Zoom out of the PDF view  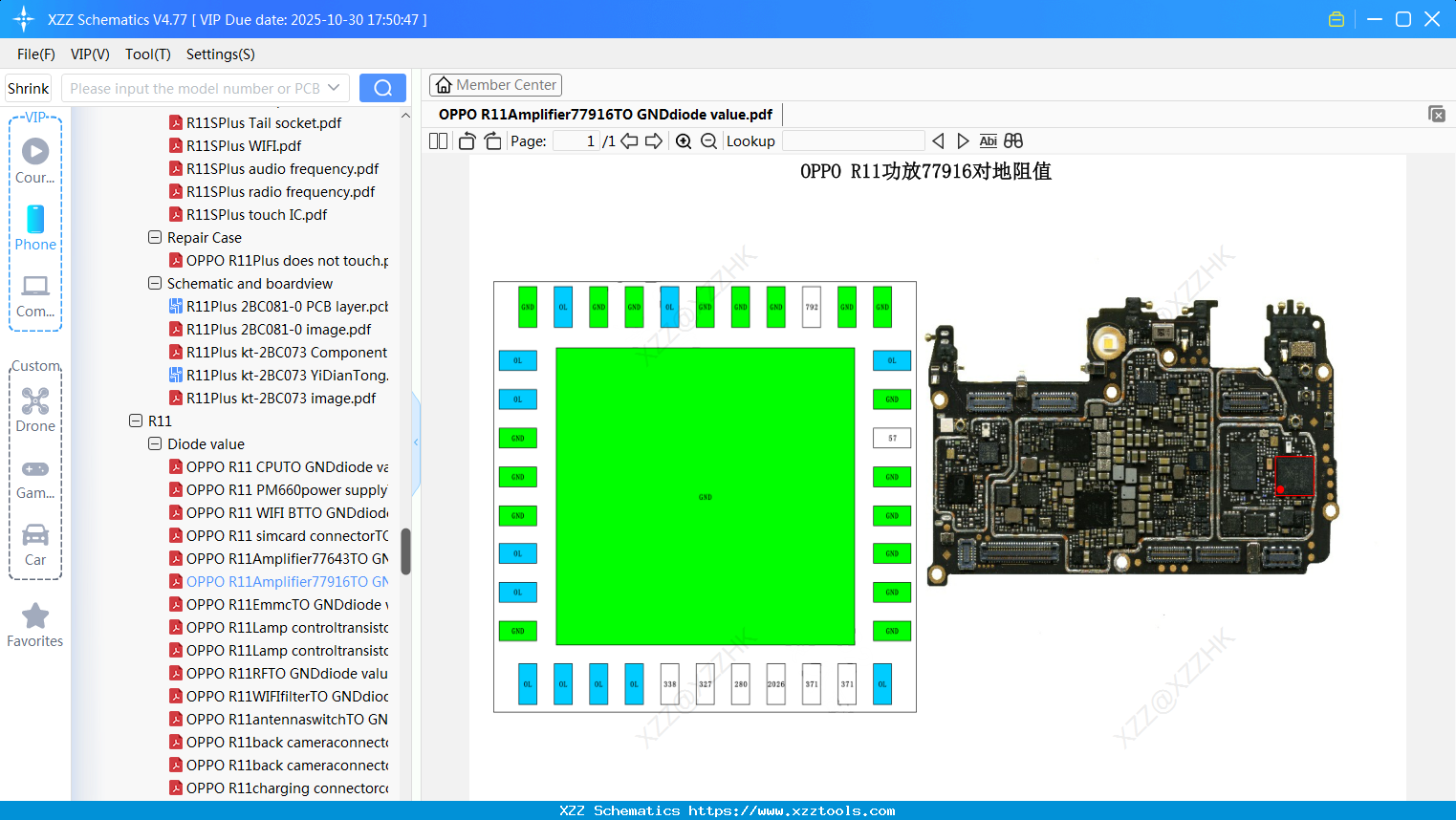click(708, 140)
